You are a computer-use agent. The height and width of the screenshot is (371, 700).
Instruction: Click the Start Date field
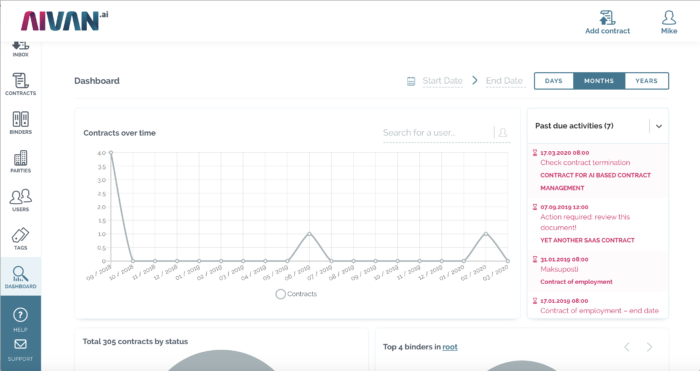[442, 81]
